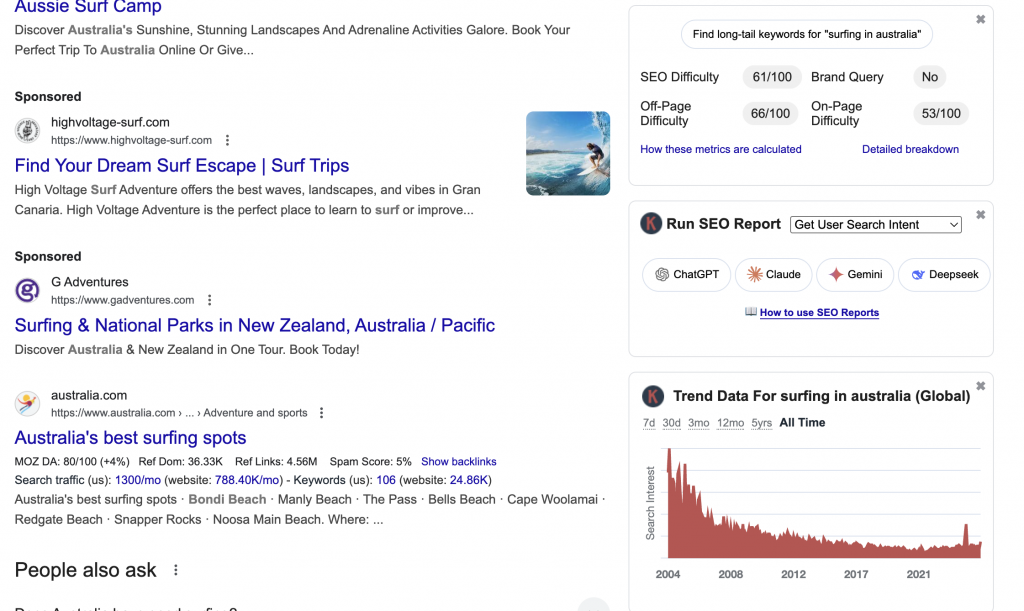
Task: Switch trend range to 3mo
Action: (698, 423)
